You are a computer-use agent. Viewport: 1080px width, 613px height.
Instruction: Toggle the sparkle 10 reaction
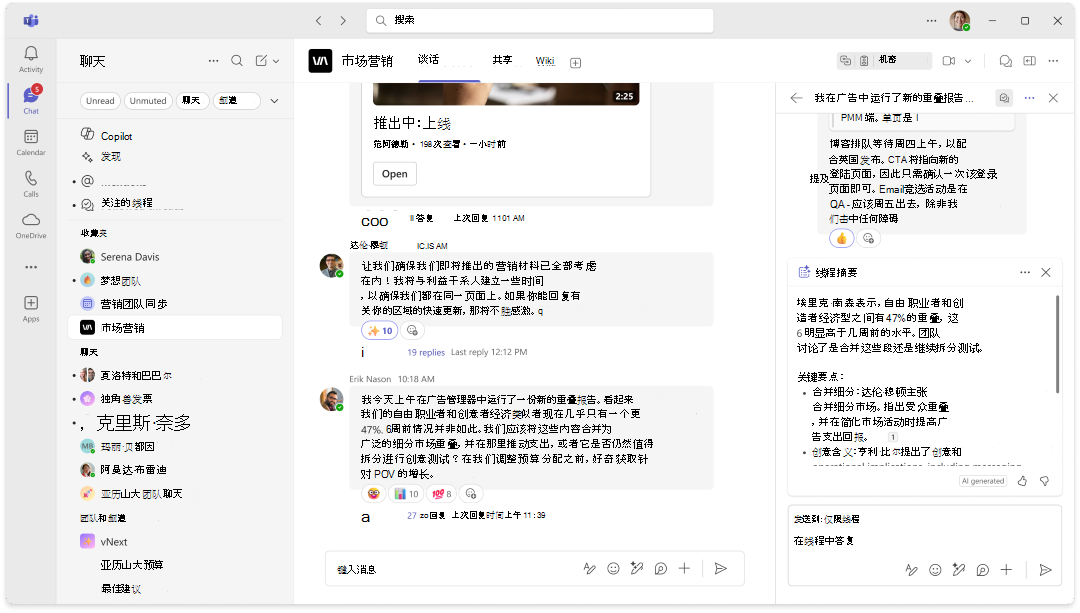pos(380,331)
